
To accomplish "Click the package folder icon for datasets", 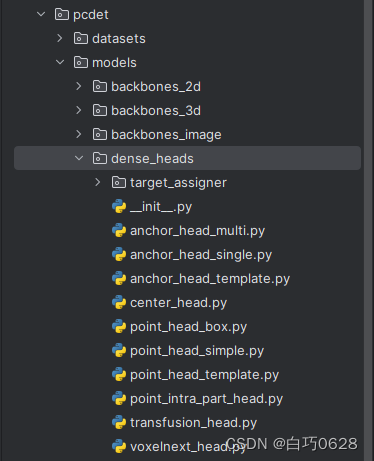I will point(81,38).
